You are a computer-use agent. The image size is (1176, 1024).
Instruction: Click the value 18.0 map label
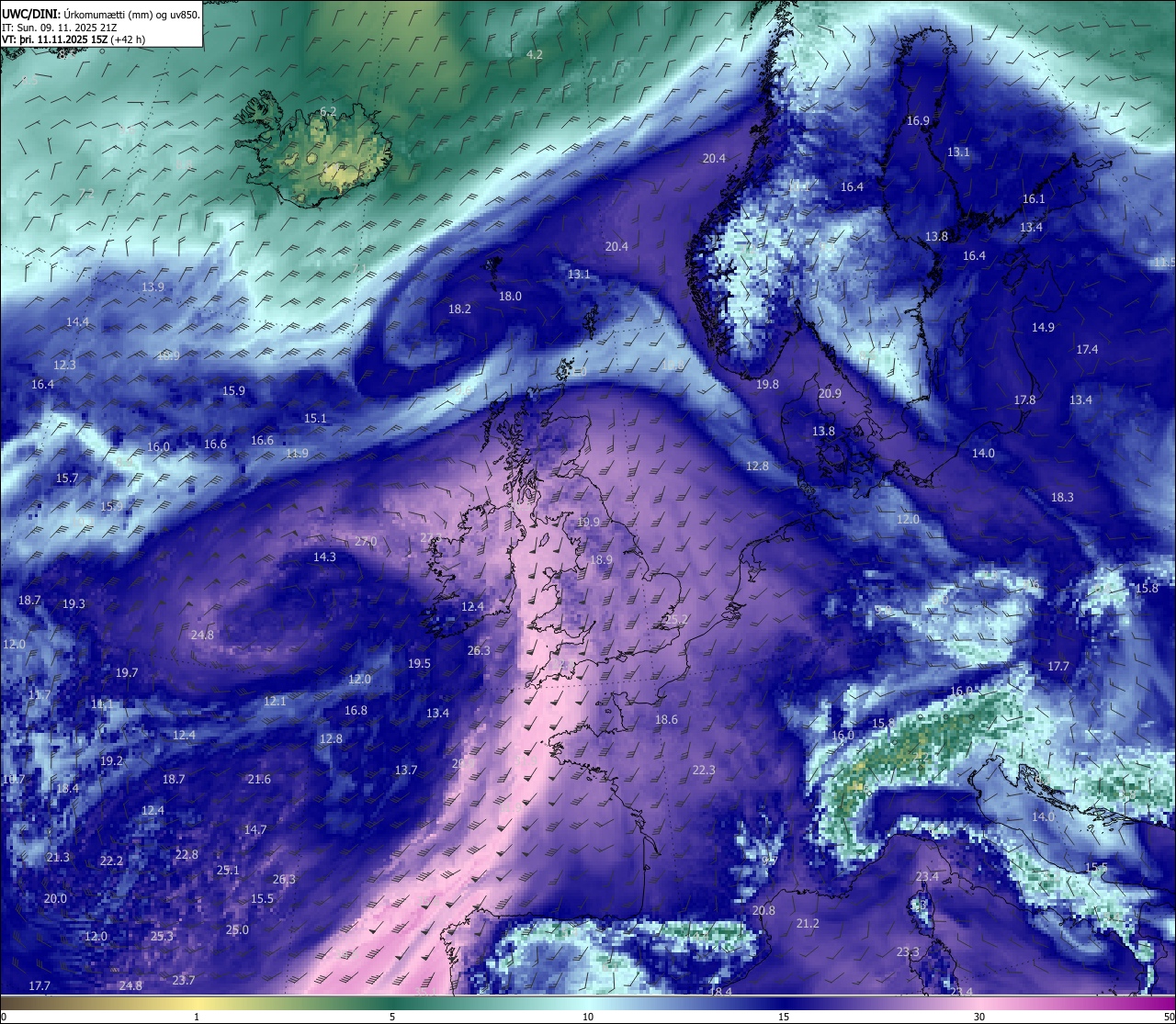pyautogui.click(x=510, y=296)
